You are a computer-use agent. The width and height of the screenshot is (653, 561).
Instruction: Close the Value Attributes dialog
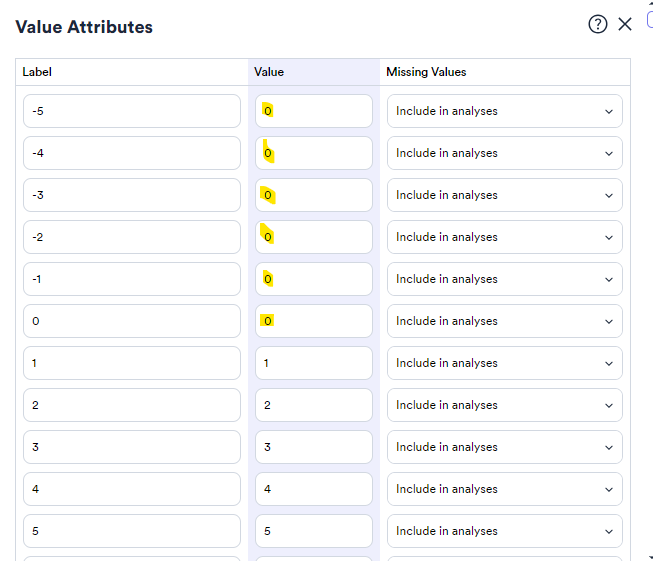[x=625, y=24]
